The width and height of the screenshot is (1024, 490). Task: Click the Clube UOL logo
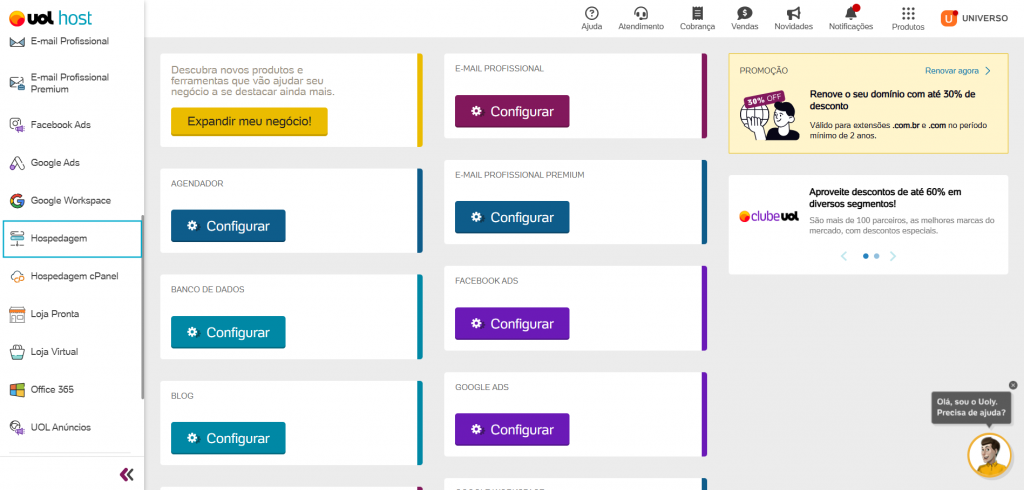tap(769, 216)
